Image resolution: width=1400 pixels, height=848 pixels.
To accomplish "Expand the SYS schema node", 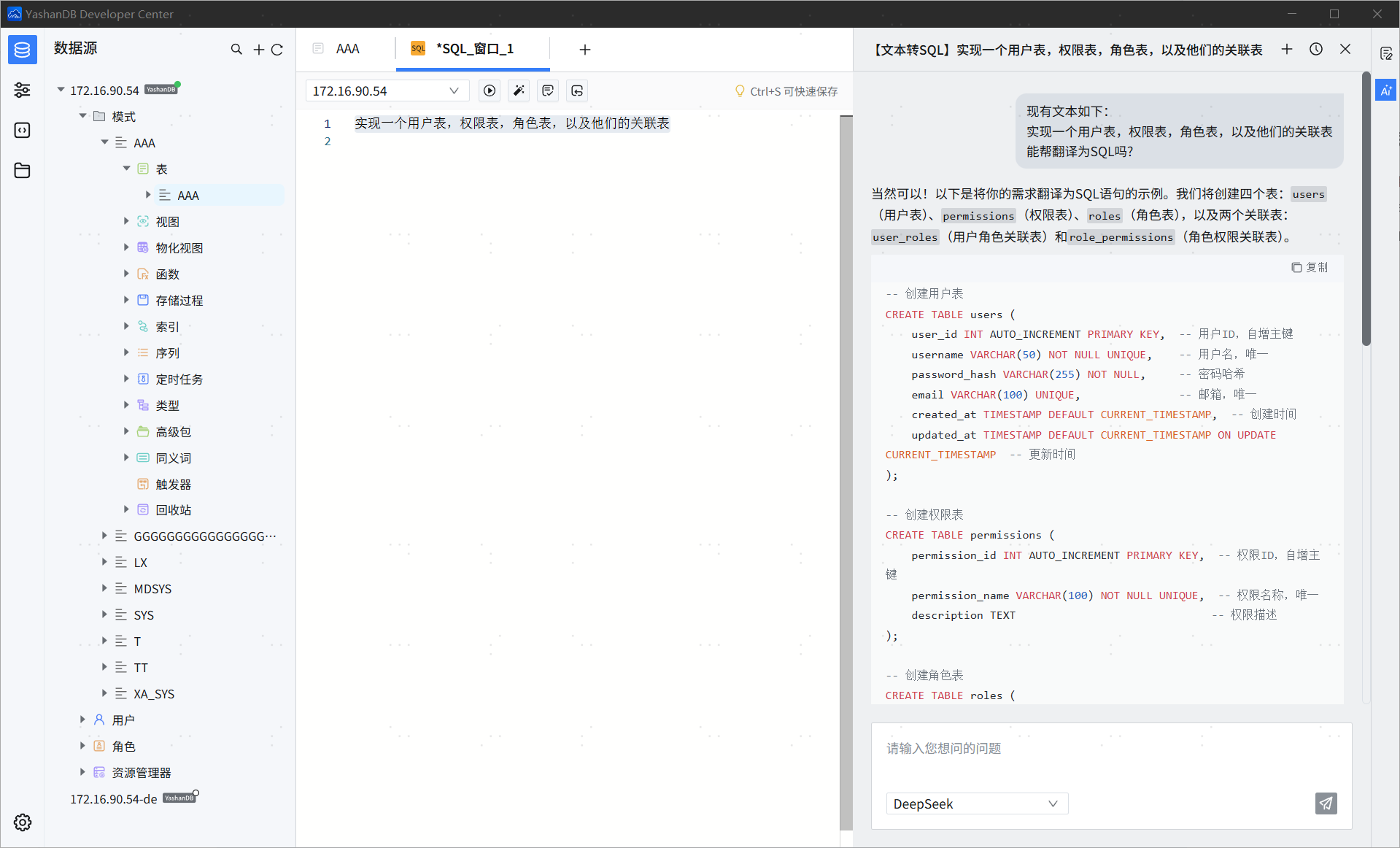I will 104,614.
